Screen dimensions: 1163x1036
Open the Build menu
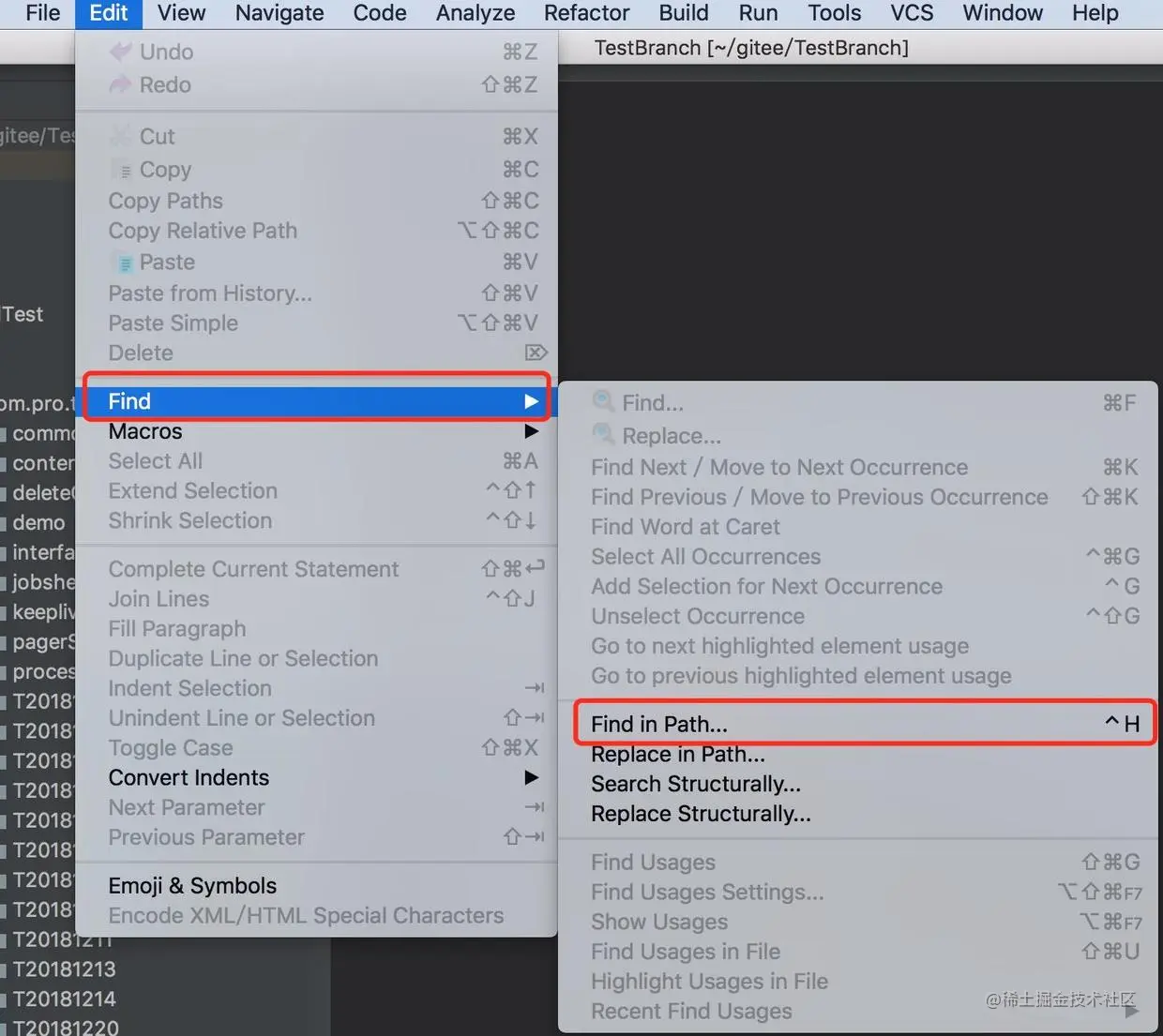[684, 13]
